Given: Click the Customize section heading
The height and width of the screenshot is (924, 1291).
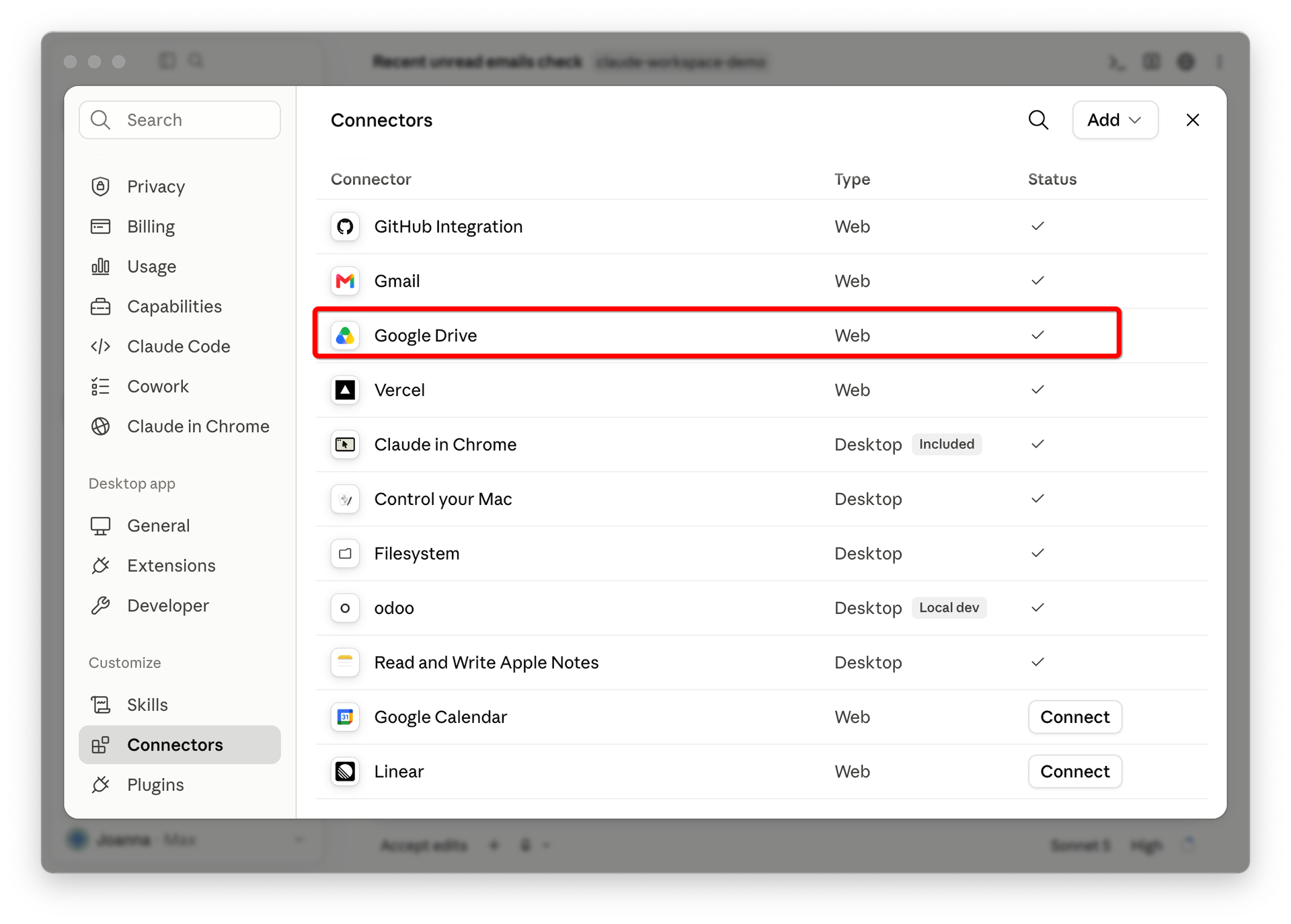Looking at the screenshot, I should pos(125,662).
